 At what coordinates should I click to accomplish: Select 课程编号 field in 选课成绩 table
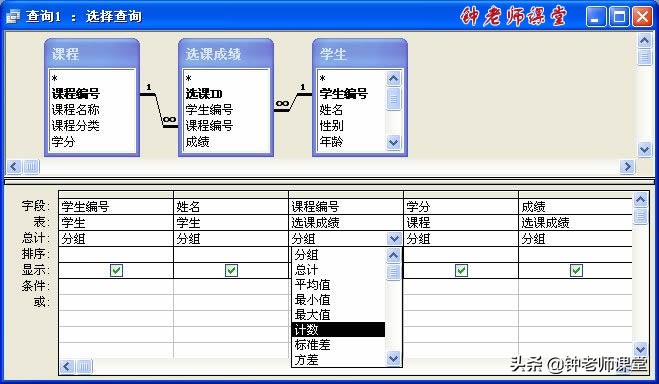209,126
